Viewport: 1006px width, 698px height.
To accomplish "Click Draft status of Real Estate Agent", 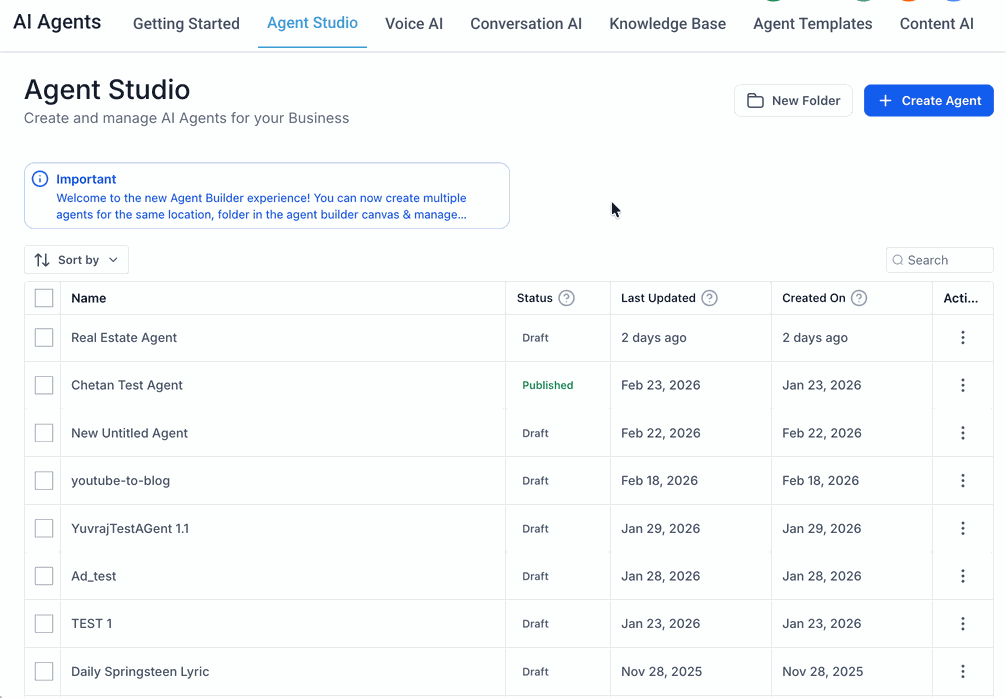I will [535, 337].
